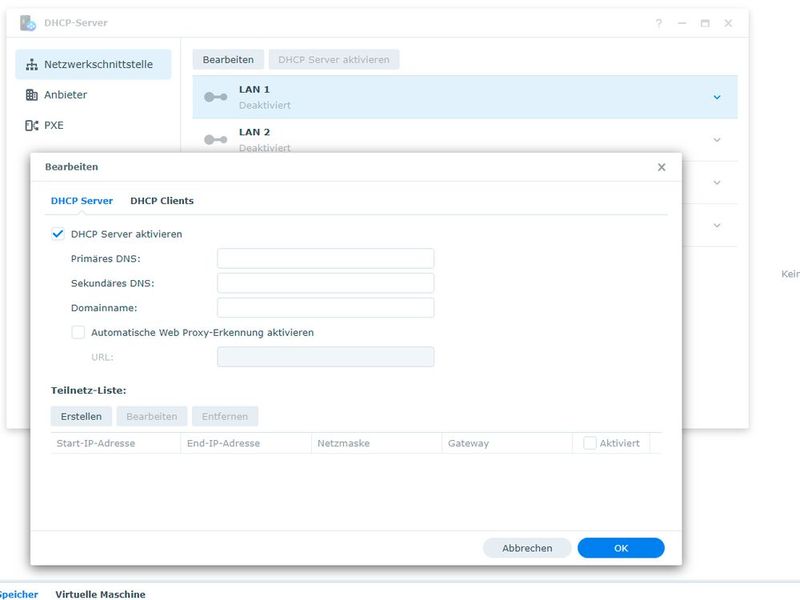Click the LAN 1 network interface icon
The image size is (800, 600).
point(218,97)
